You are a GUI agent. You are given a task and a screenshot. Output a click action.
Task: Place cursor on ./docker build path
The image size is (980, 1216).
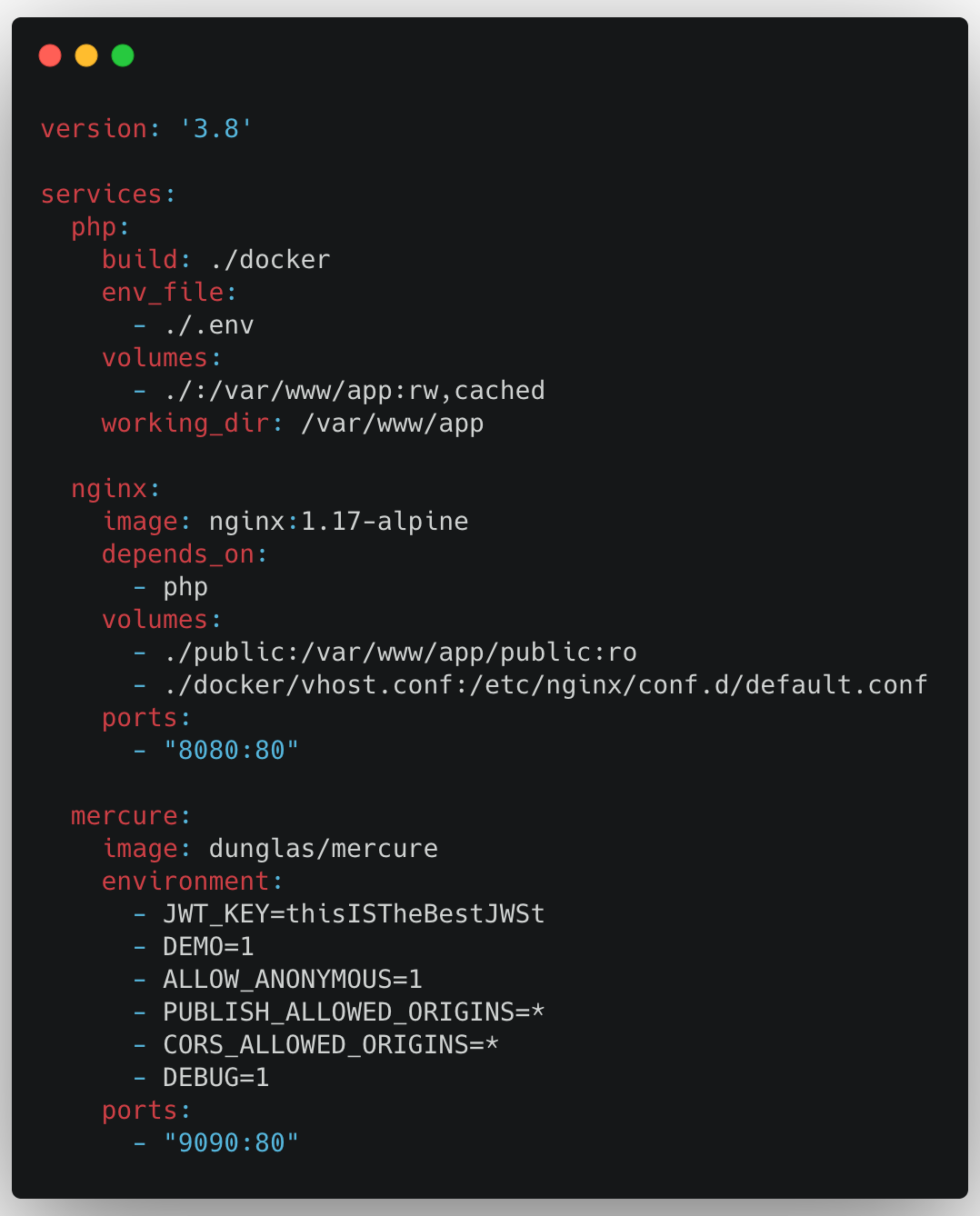270,260
